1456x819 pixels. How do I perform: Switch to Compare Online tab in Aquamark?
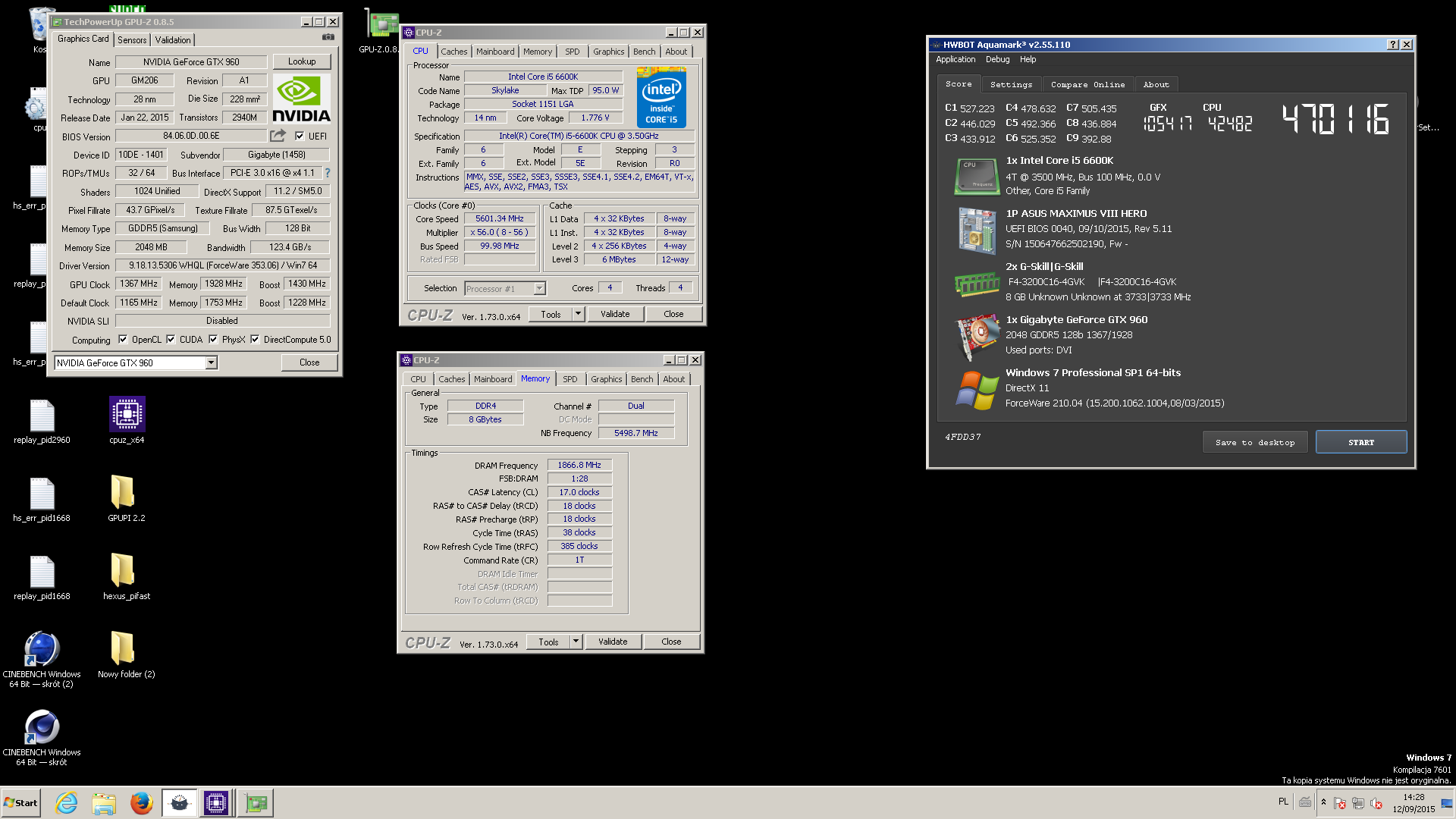pos(1087,85)
